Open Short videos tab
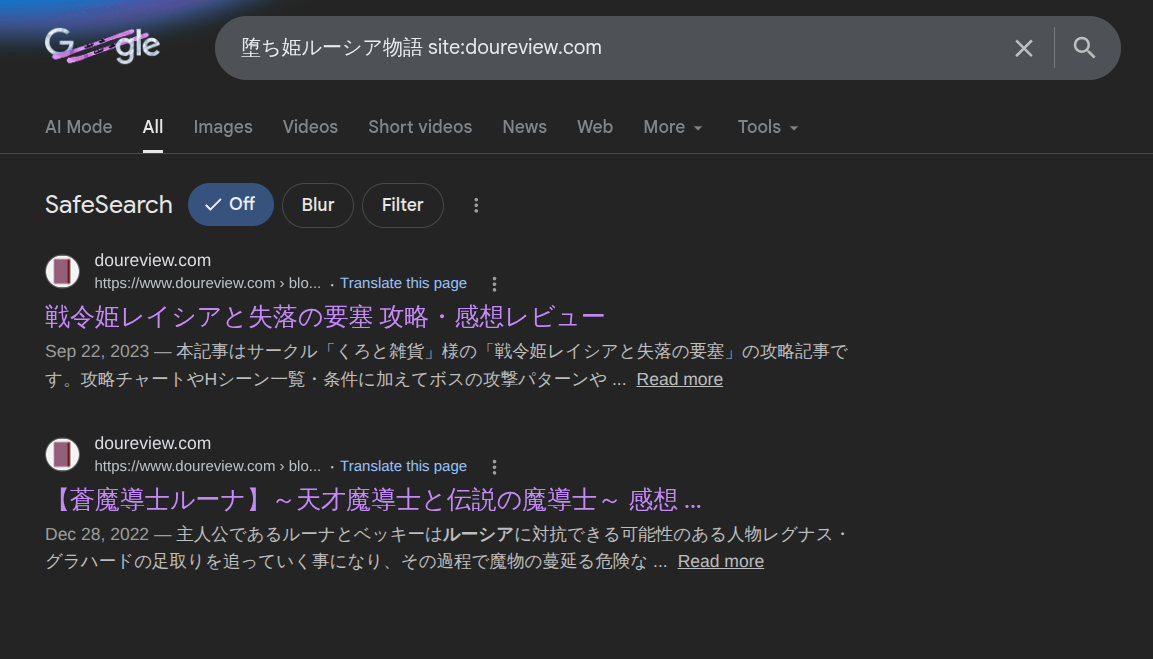Screen dimensions: 1153x659 coord(420,127)
